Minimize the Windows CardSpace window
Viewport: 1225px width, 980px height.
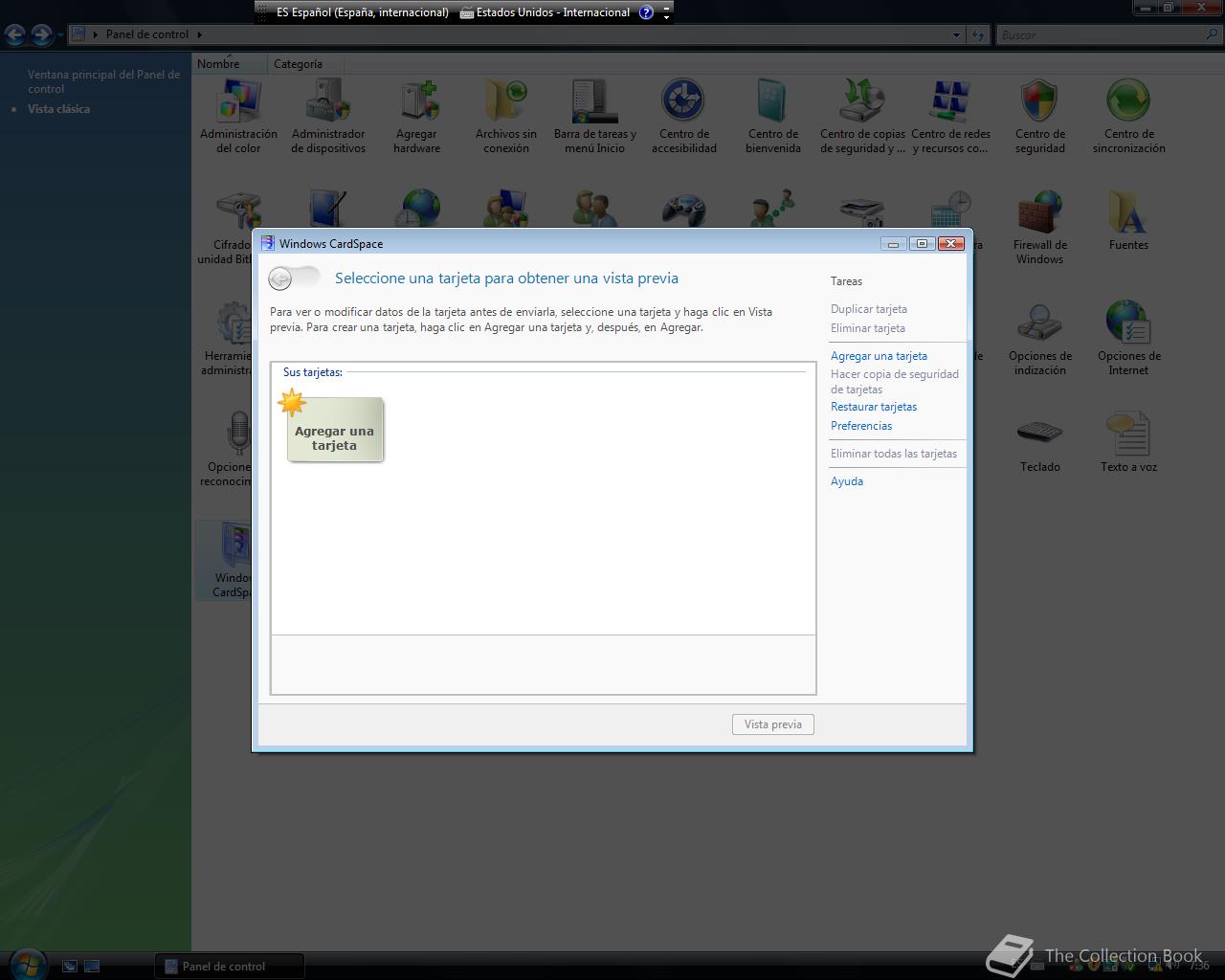[x=893, y=243]
